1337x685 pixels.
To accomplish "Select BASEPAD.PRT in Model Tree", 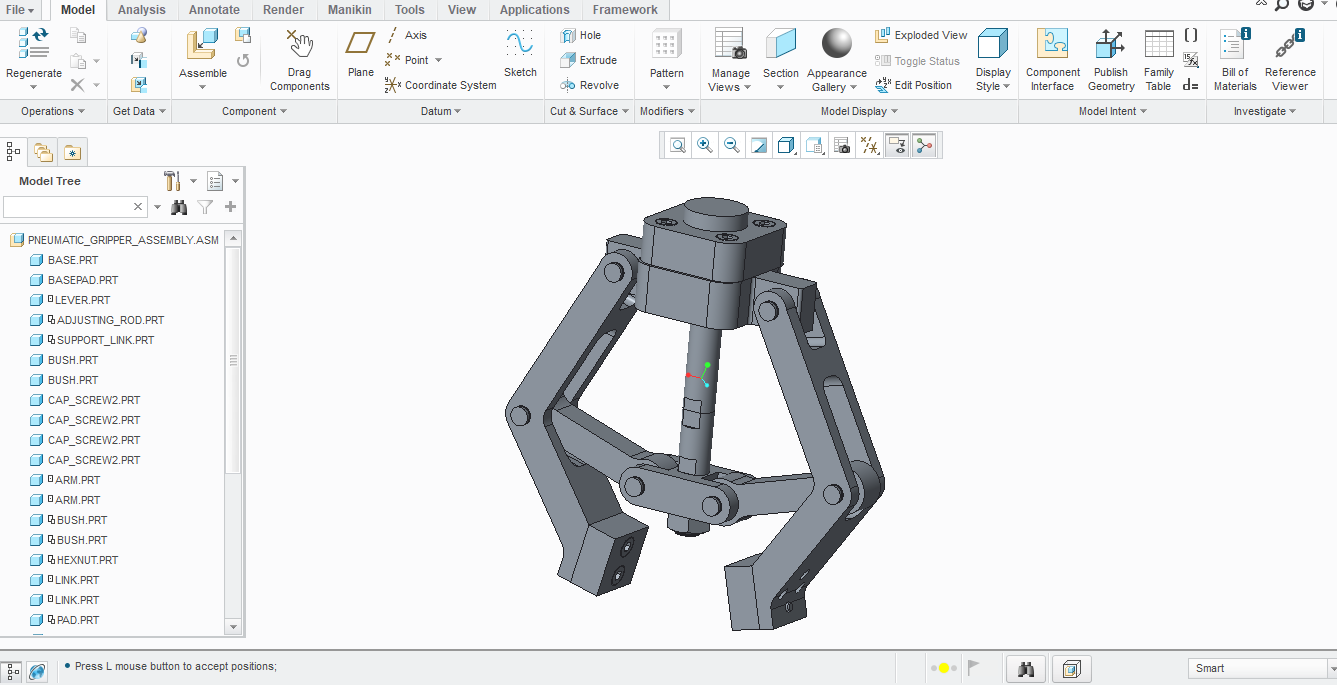I will coord(74,280).
